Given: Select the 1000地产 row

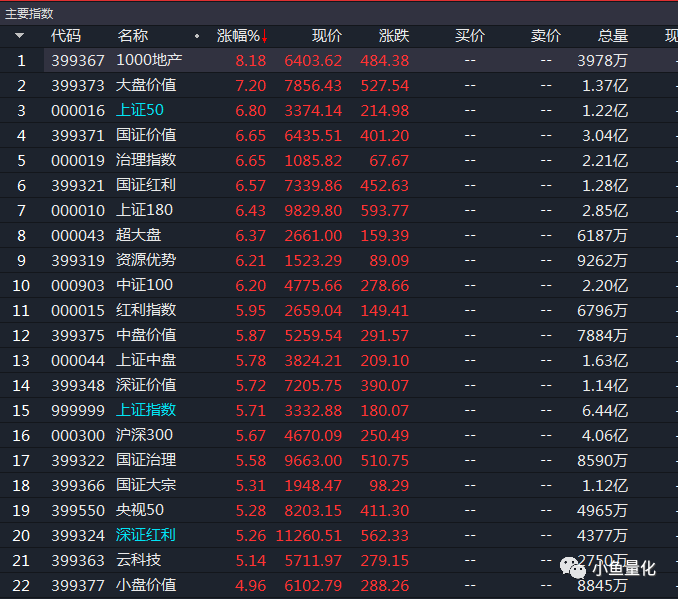Looking at the screenshot, I should pyautogui.click(x=339, y=60).
